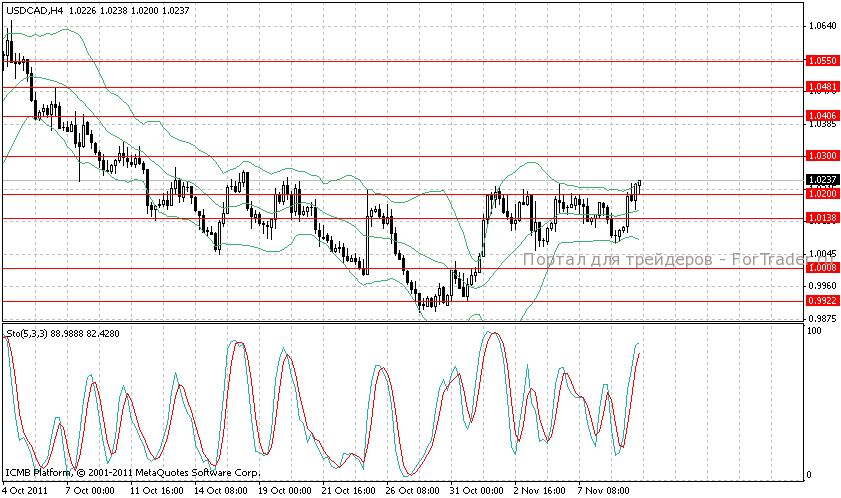Click the 11 Oct 16:00 time axis label
841x498 pixels.
[157, 491]
